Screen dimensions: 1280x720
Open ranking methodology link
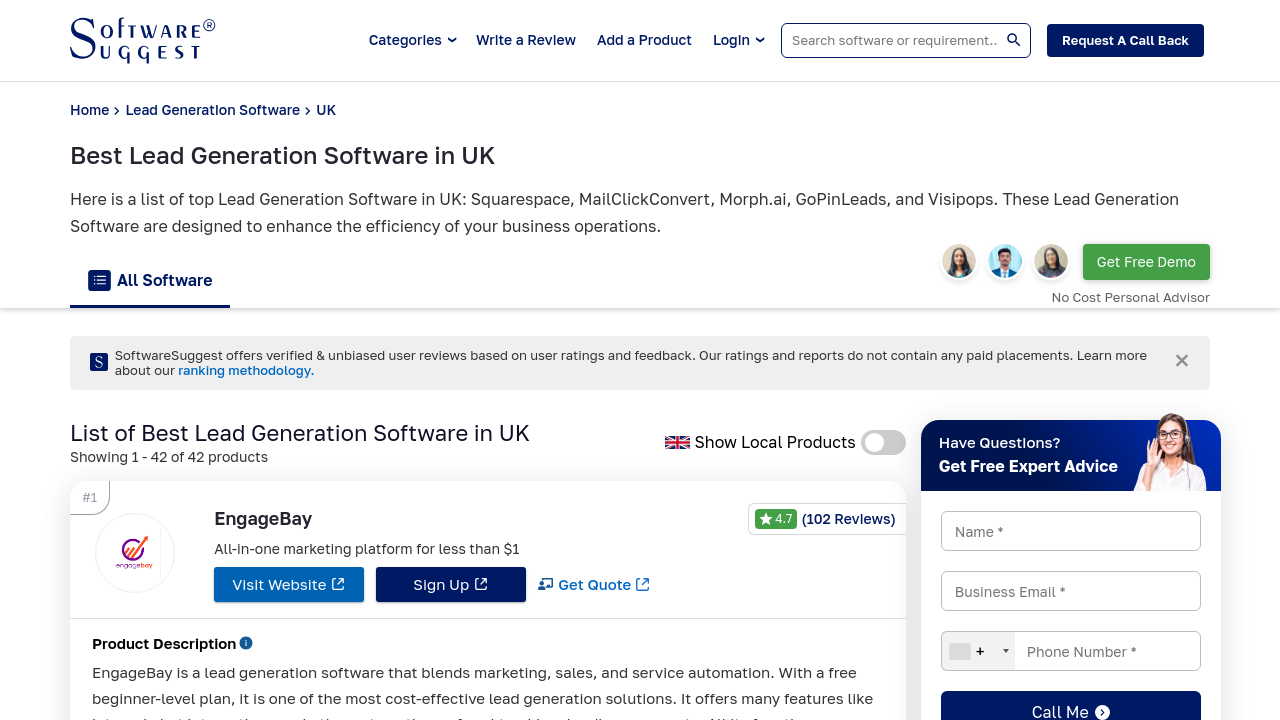click(x=246, y=371)
